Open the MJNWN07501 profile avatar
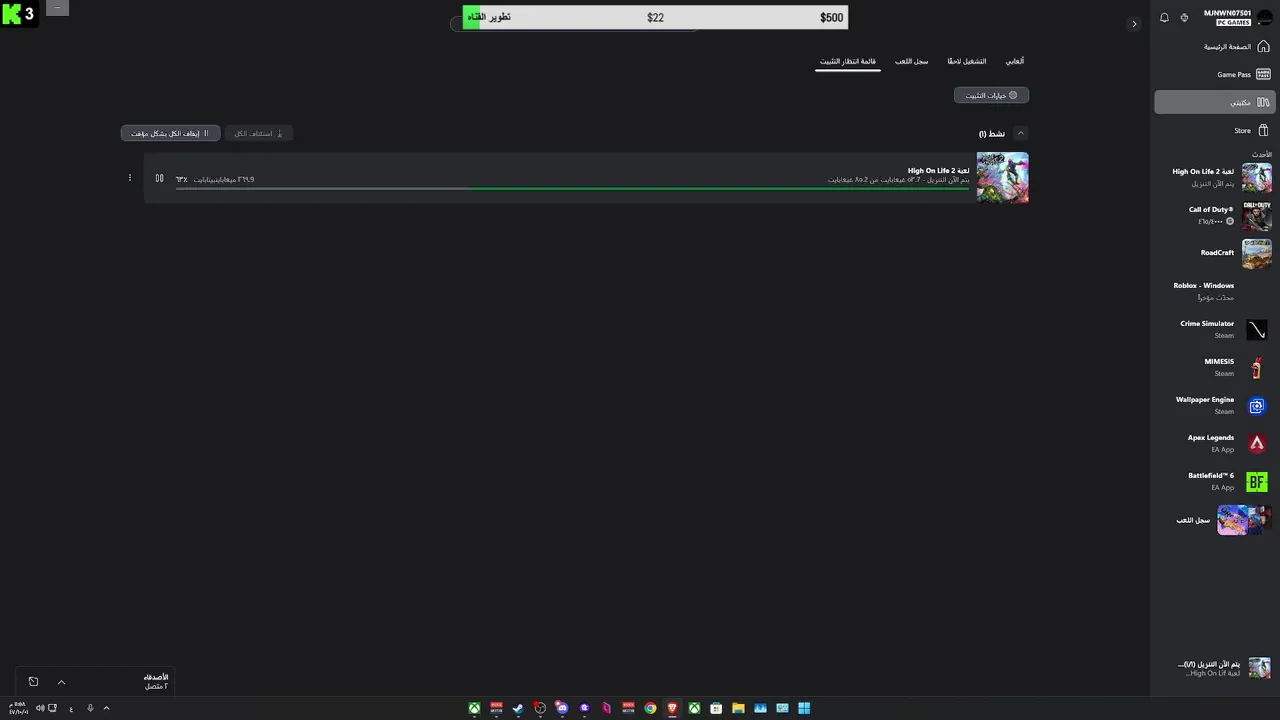Viewport: 1280px width, 720px height. pos(1264,18)
